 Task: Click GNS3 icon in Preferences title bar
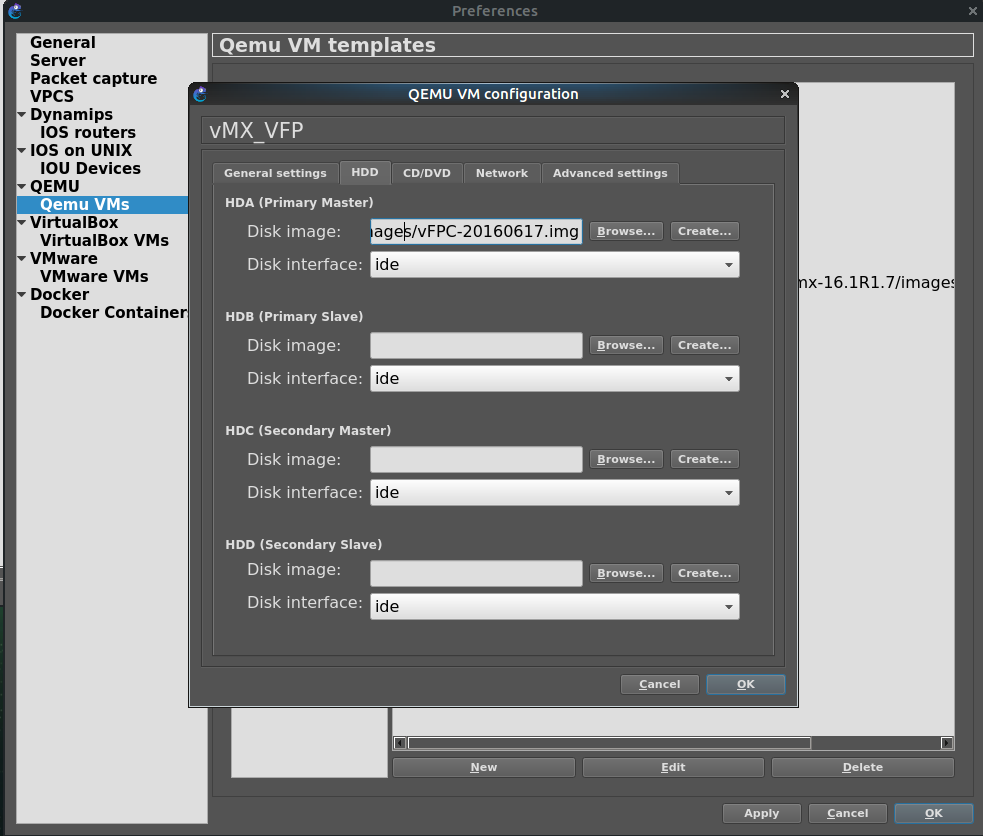click(x=14, y=11)
